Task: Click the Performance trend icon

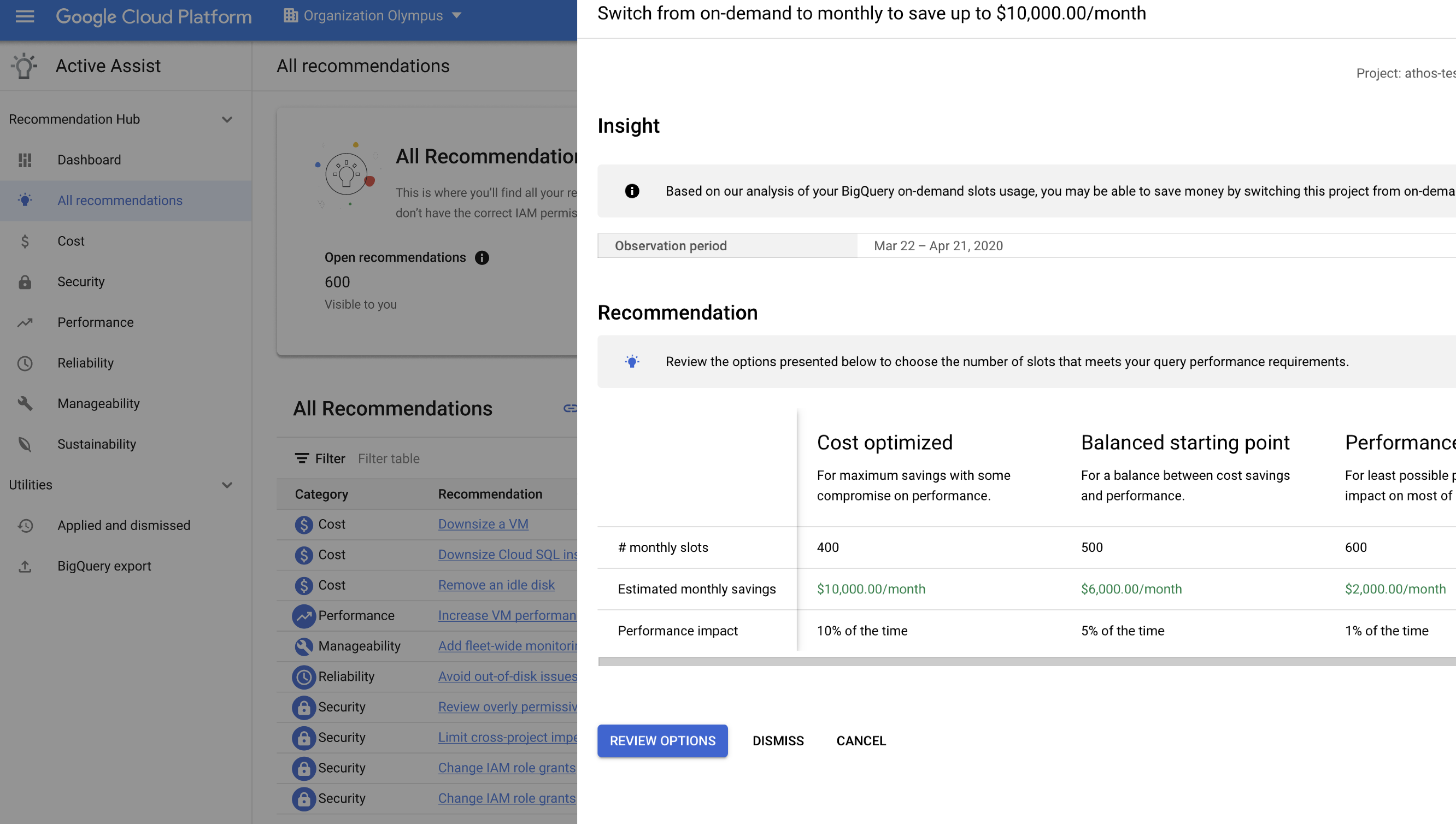Action: tap(25, 322)
